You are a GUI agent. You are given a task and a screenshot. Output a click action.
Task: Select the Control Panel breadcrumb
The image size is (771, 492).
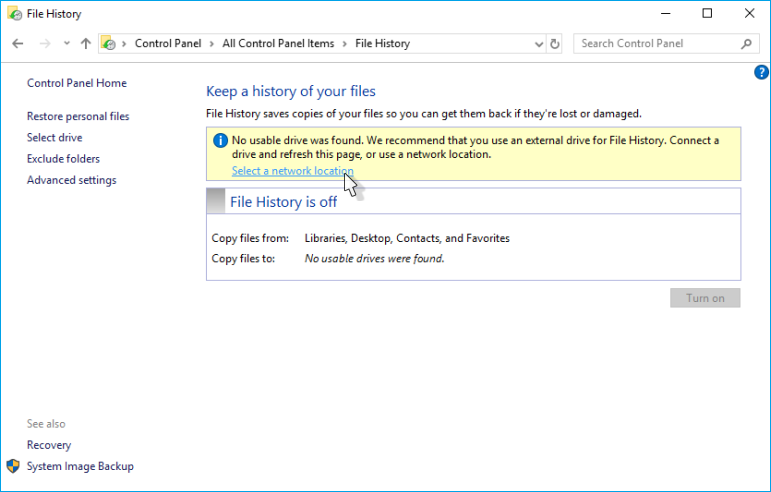(x=167, y=44)
